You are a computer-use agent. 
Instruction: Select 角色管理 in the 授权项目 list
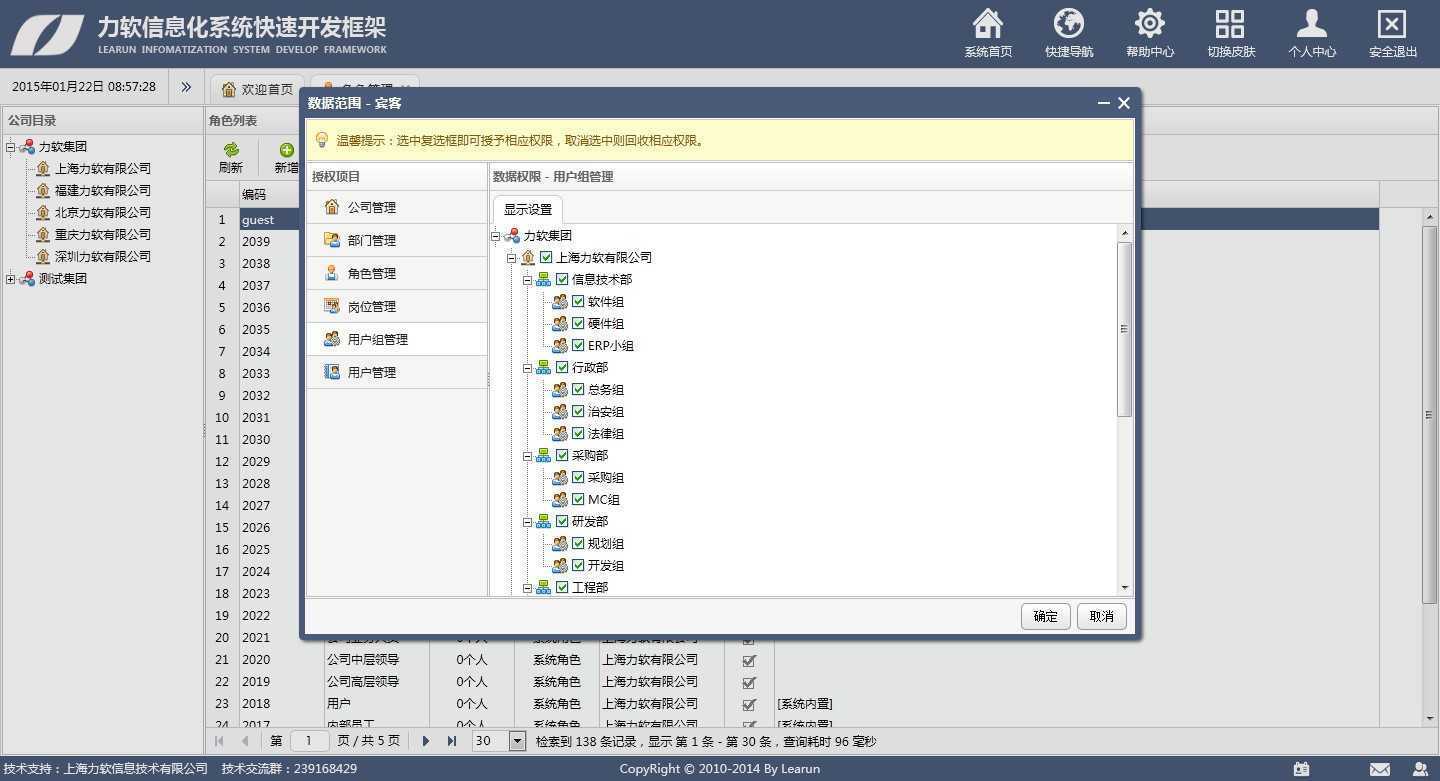pyautogui.click(x=396, y=273)
